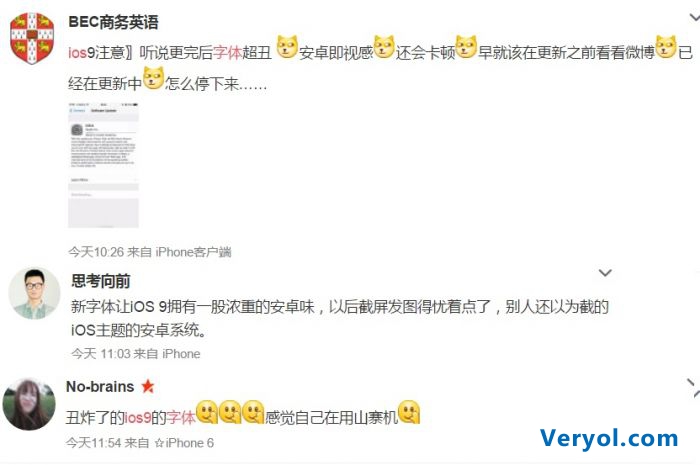Click iPhone客户端 source link
The height and width of the screenshot is (465, 700).
tap(193, 252)
